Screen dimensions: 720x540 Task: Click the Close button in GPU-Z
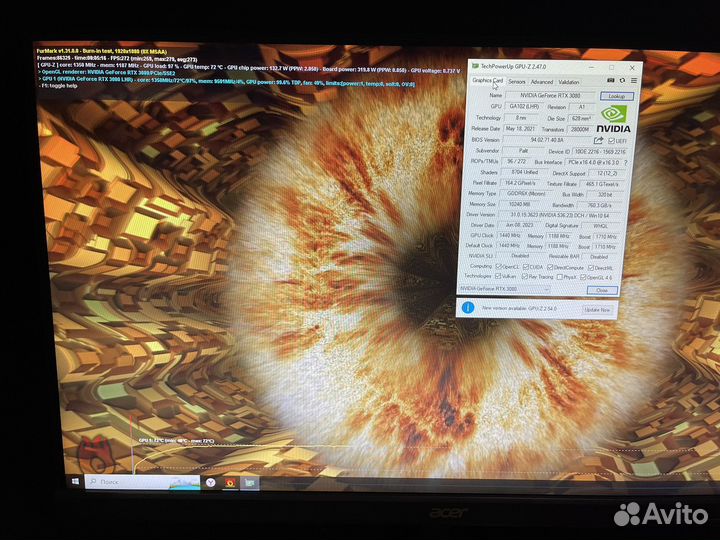pos(602,290)
